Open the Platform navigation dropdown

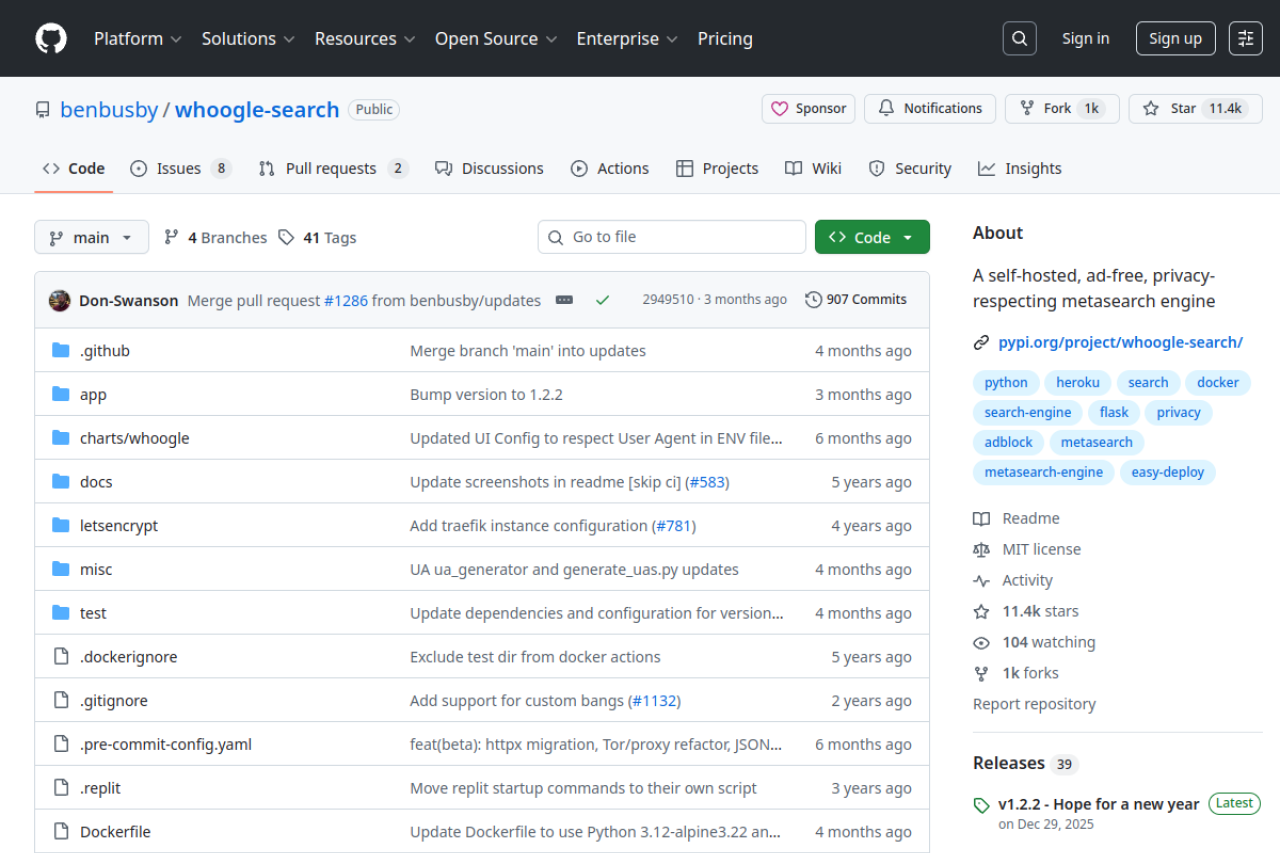point(137,38)
